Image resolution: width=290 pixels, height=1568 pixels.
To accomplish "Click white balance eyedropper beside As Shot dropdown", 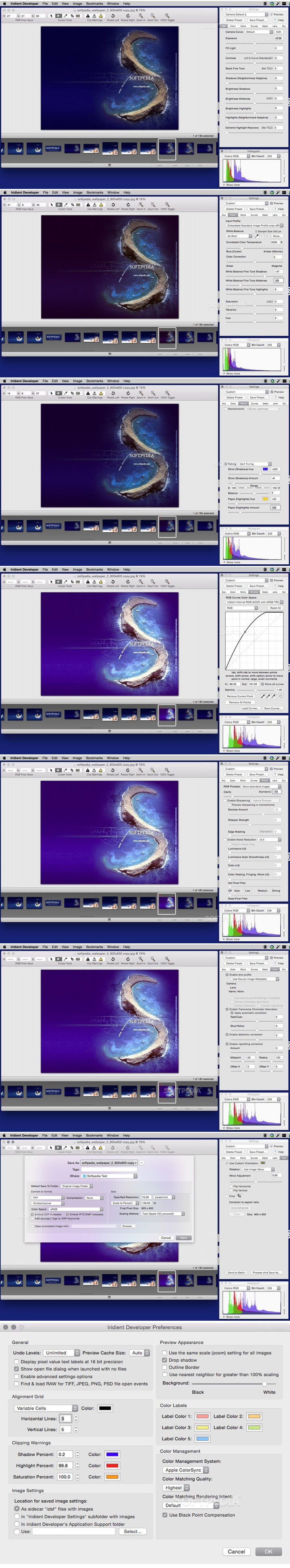I will (x=257, y=236).
